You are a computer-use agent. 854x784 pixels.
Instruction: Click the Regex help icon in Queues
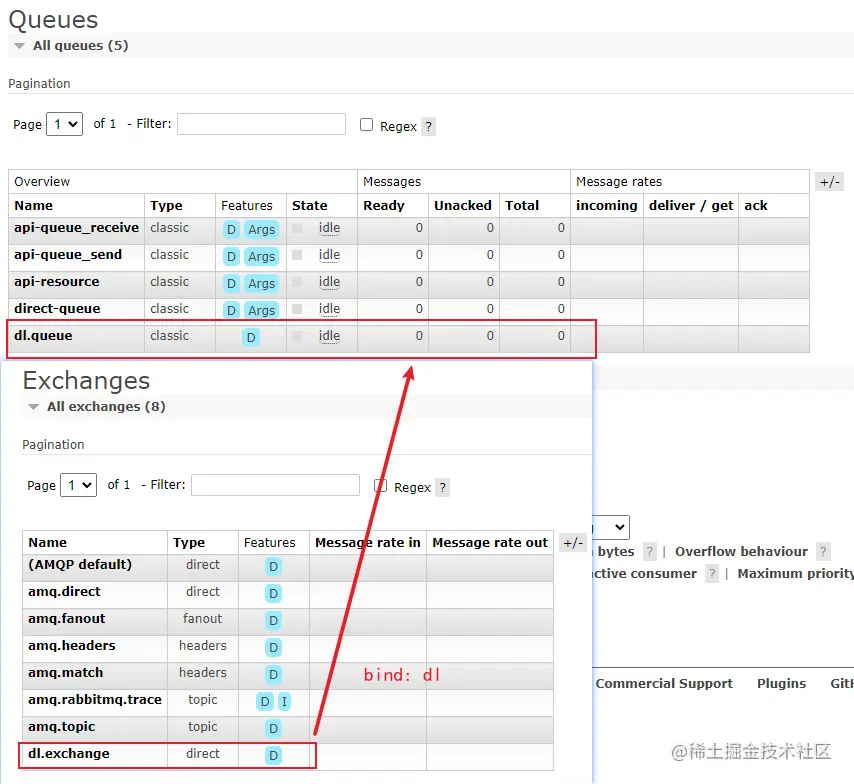pyautogui.click(x=429, y=126)
